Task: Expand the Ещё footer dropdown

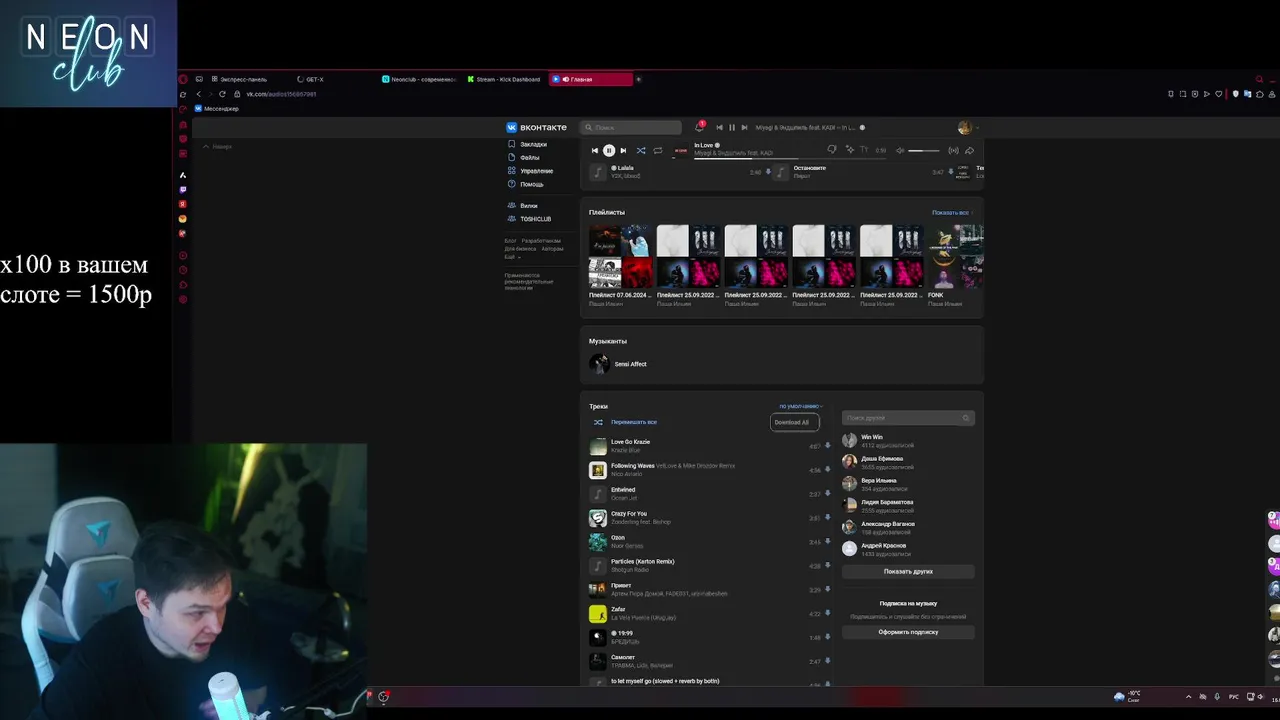Action: [x=512, y=257]
